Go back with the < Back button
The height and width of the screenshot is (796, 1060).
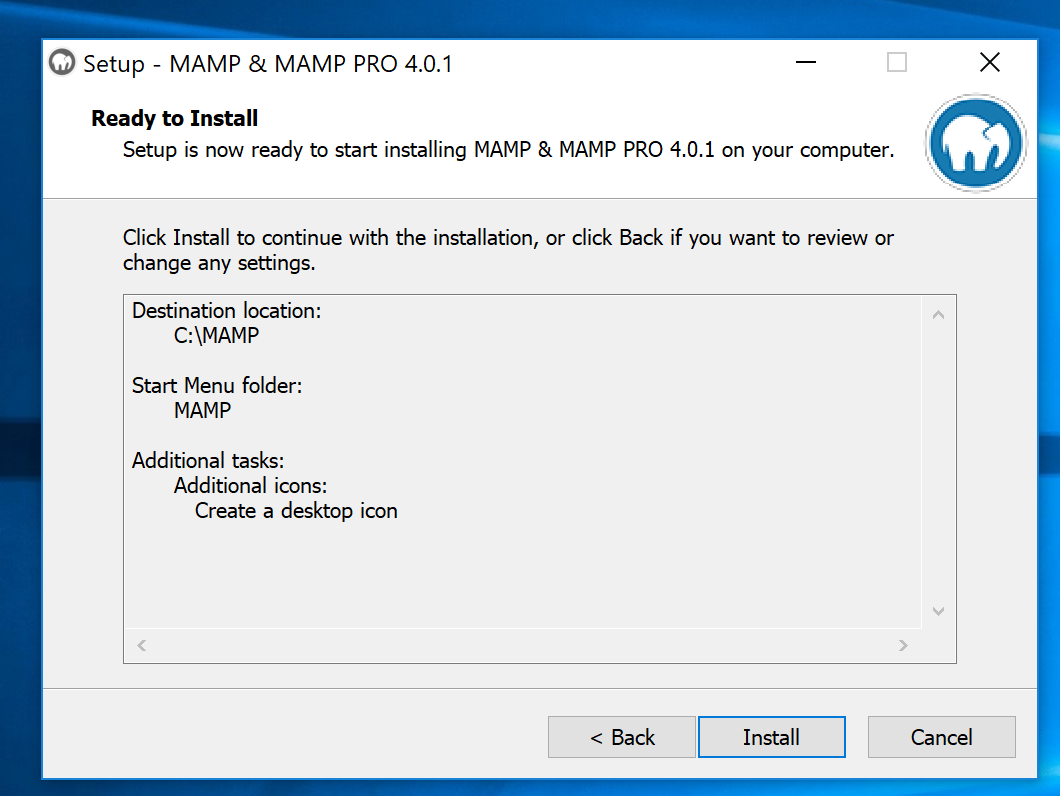click(621, 737)
